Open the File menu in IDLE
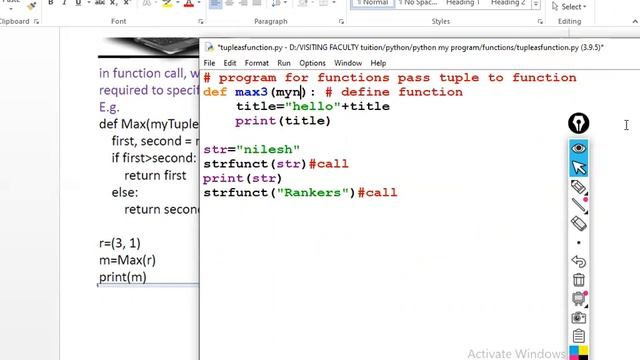 coord(209,63)
